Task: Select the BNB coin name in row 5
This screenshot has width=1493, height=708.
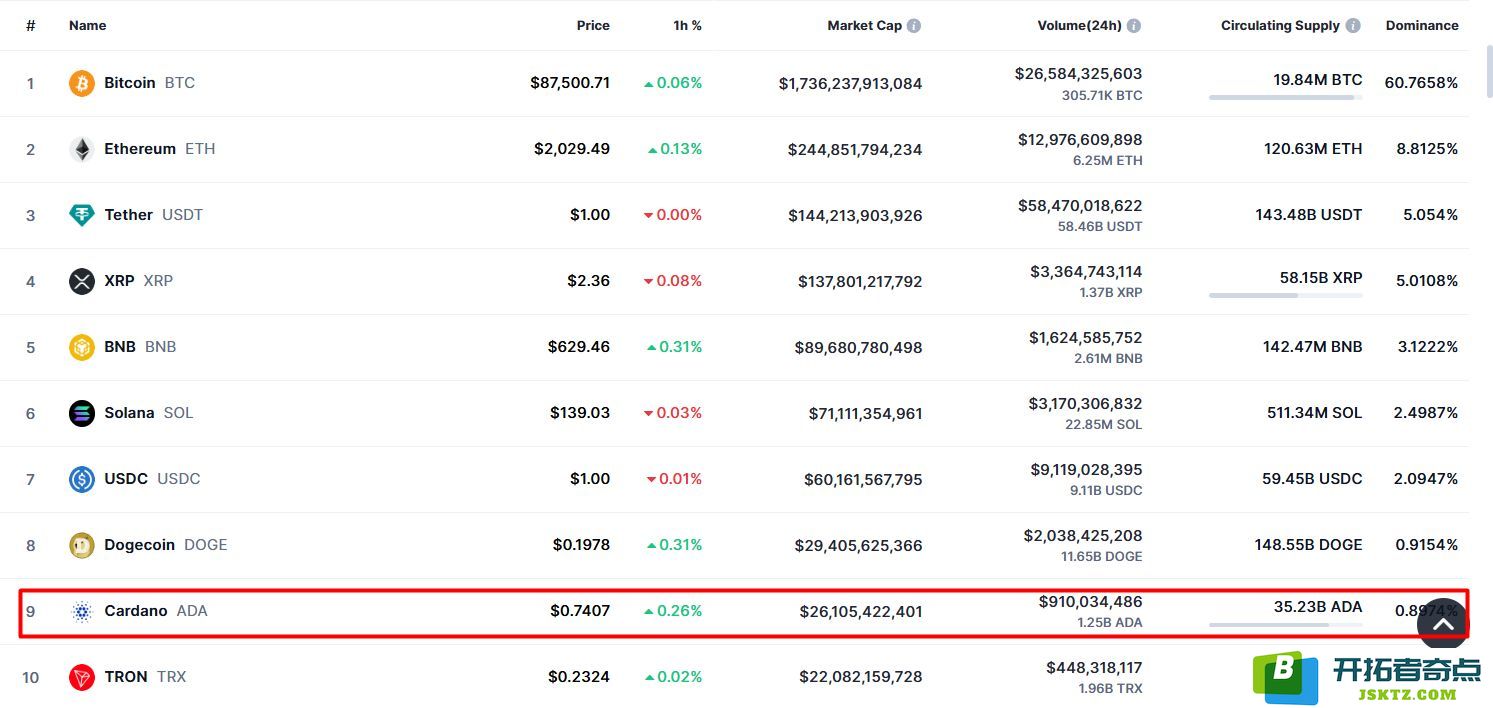Action: coord(120,347)
